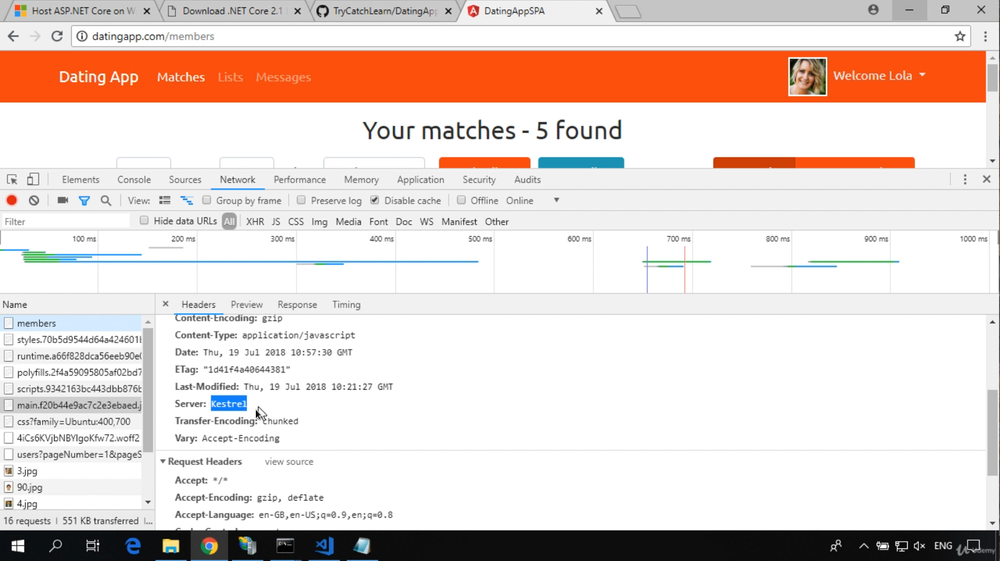Show the Timing tab of request
Screen dimensions: 1000x561
(346, 305)
